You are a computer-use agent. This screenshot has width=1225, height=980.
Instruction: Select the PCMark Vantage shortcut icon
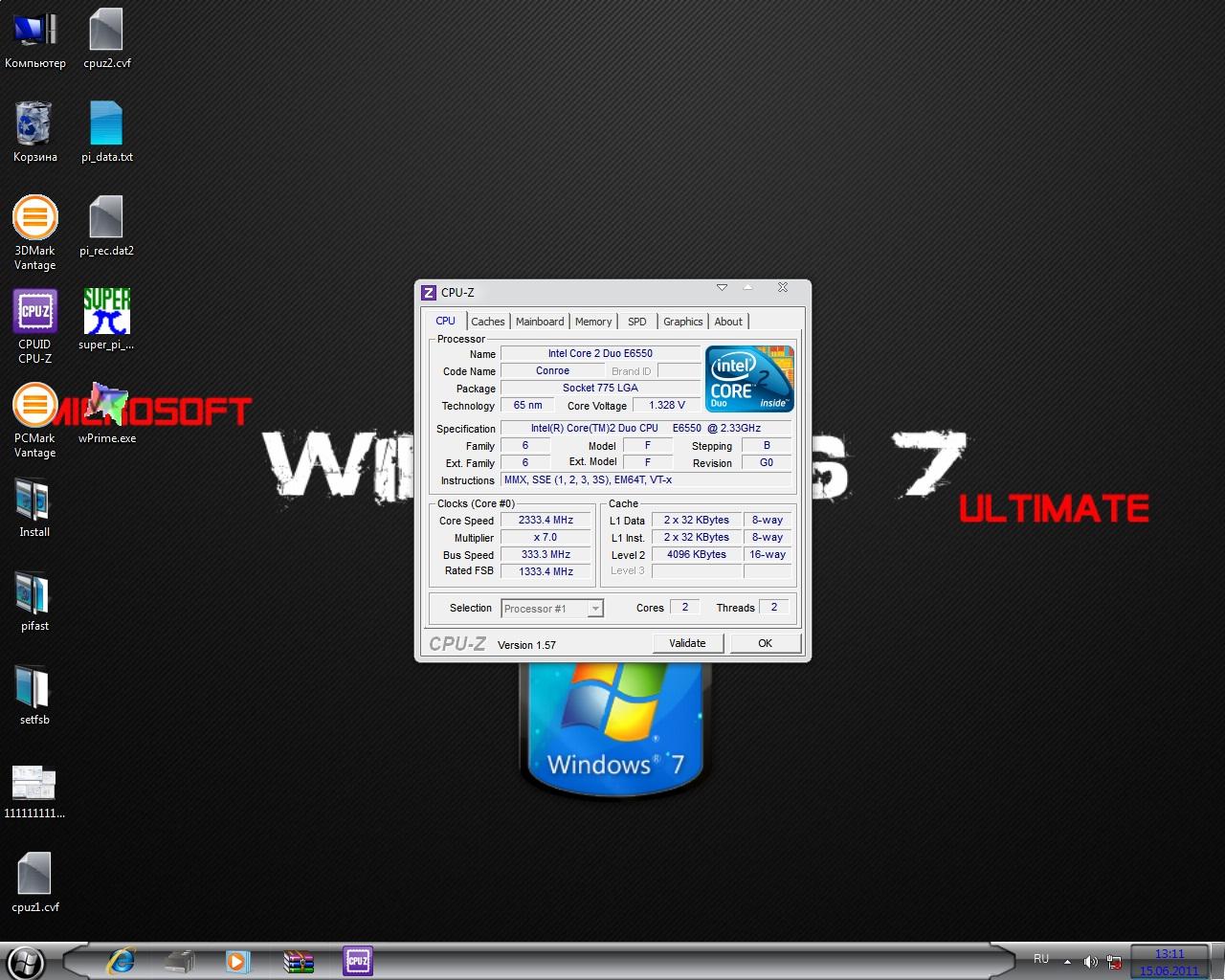tap(35, 421)
